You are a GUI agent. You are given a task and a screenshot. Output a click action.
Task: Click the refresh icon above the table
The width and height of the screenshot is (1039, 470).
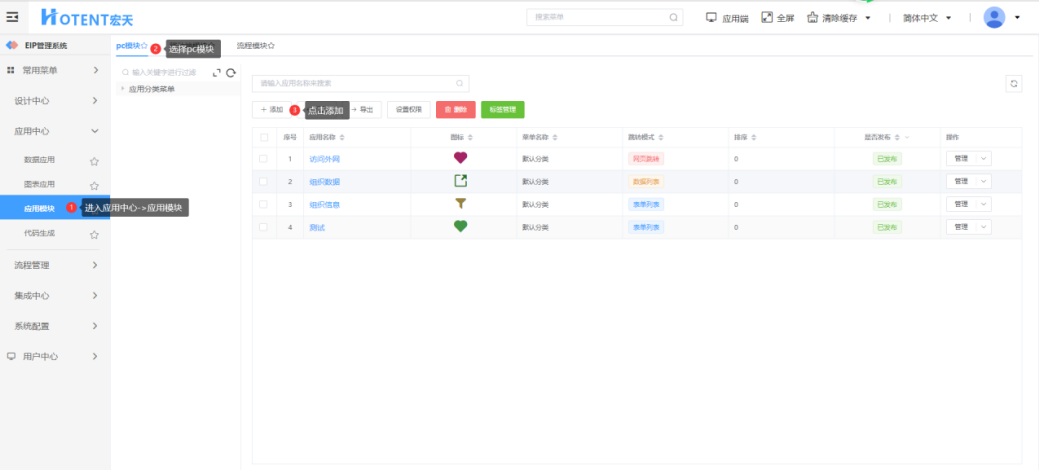click(1014, 84)
